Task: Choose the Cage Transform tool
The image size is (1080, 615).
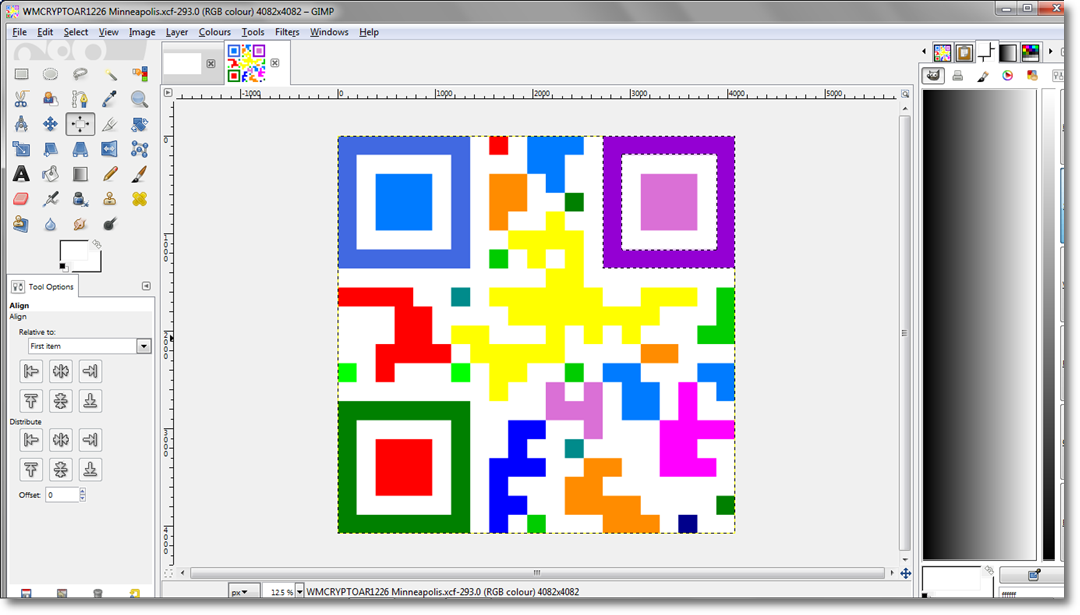Action: coord(139,149)
